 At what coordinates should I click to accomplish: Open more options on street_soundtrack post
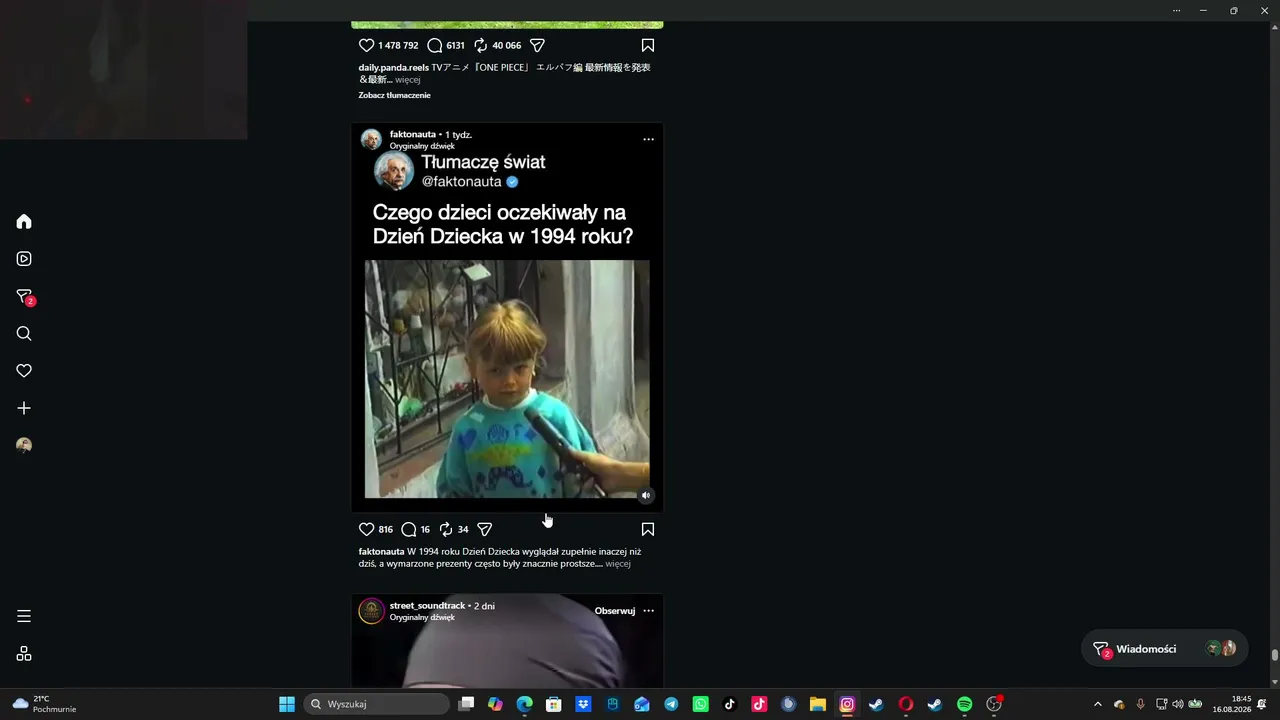648,611
